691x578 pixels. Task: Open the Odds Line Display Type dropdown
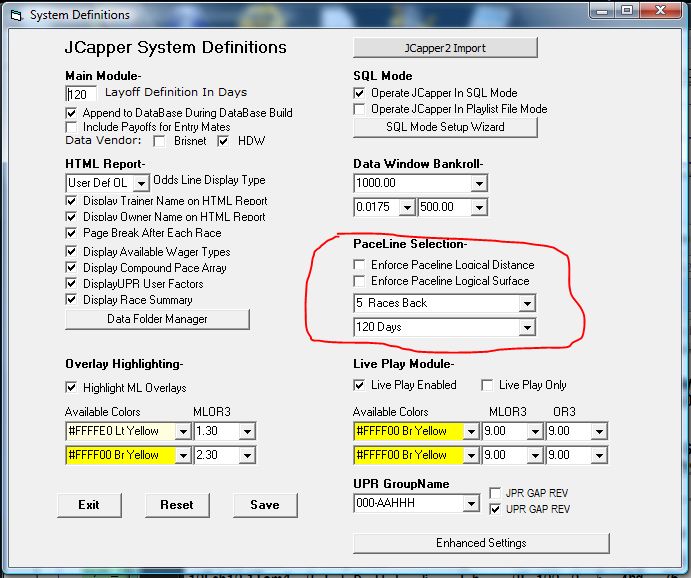[140, 183]
